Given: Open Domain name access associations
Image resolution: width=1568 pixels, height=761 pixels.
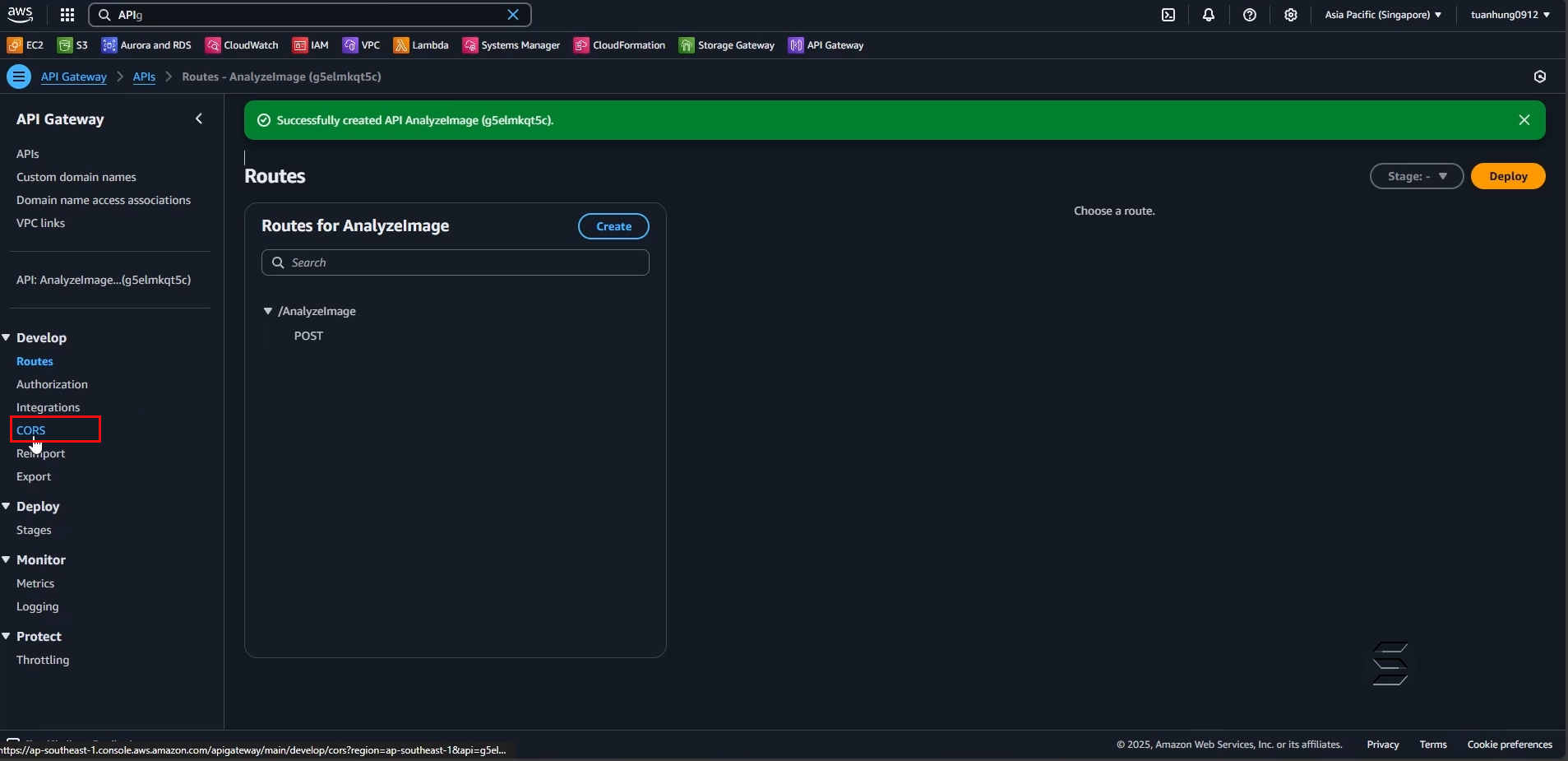Looking at the screenshot, I should [104, 200].
